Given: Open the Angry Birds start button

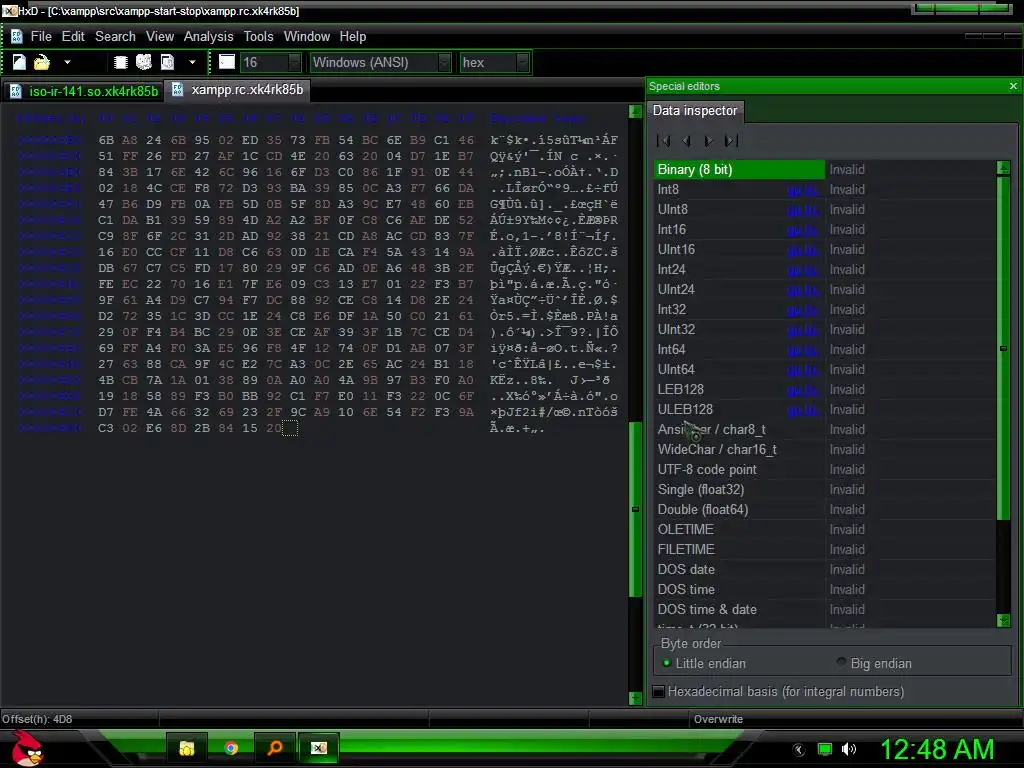Looking at the screenshot, I should click(x=27, y=748).
